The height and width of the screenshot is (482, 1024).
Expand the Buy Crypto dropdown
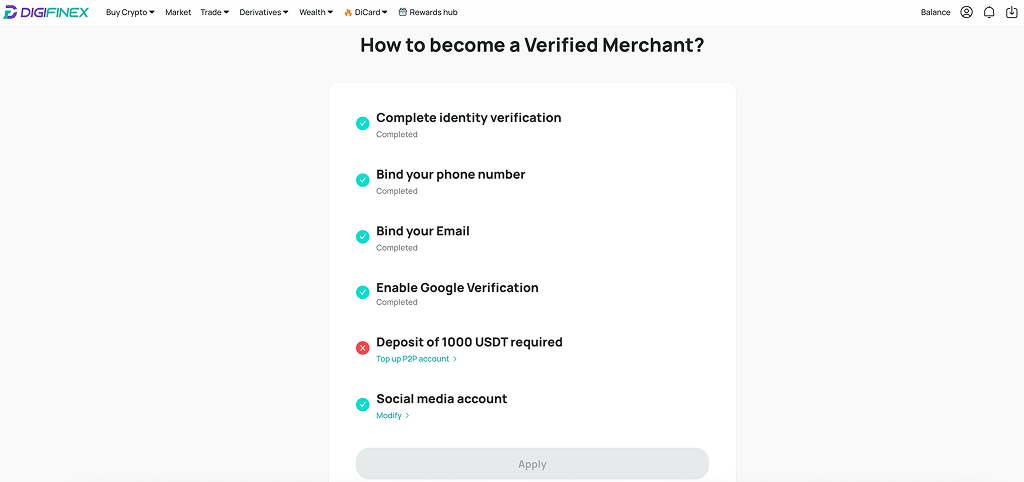(x=130, y=12)
